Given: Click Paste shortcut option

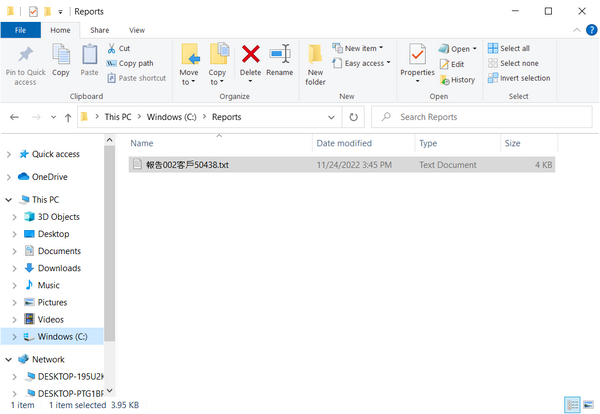Looking at the screenshot, I should tap(137, 78).
